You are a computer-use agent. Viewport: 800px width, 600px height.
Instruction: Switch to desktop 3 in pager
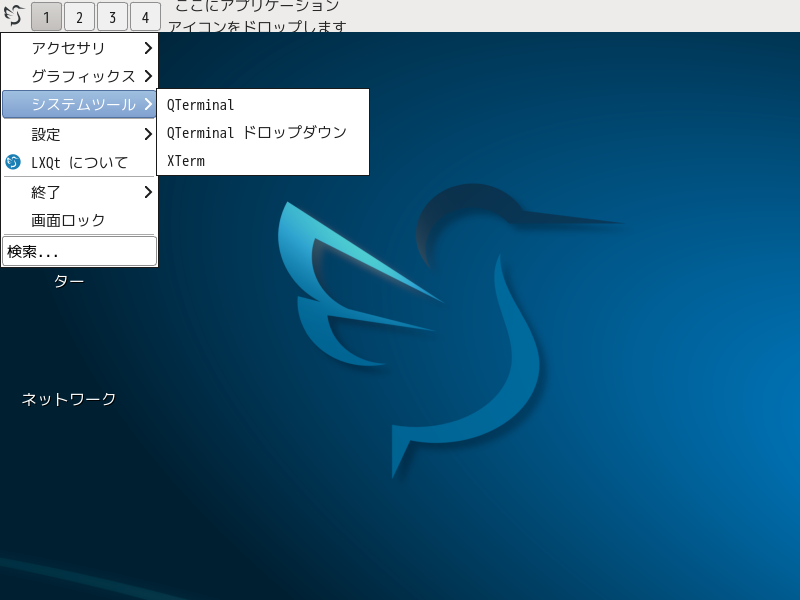112,16
